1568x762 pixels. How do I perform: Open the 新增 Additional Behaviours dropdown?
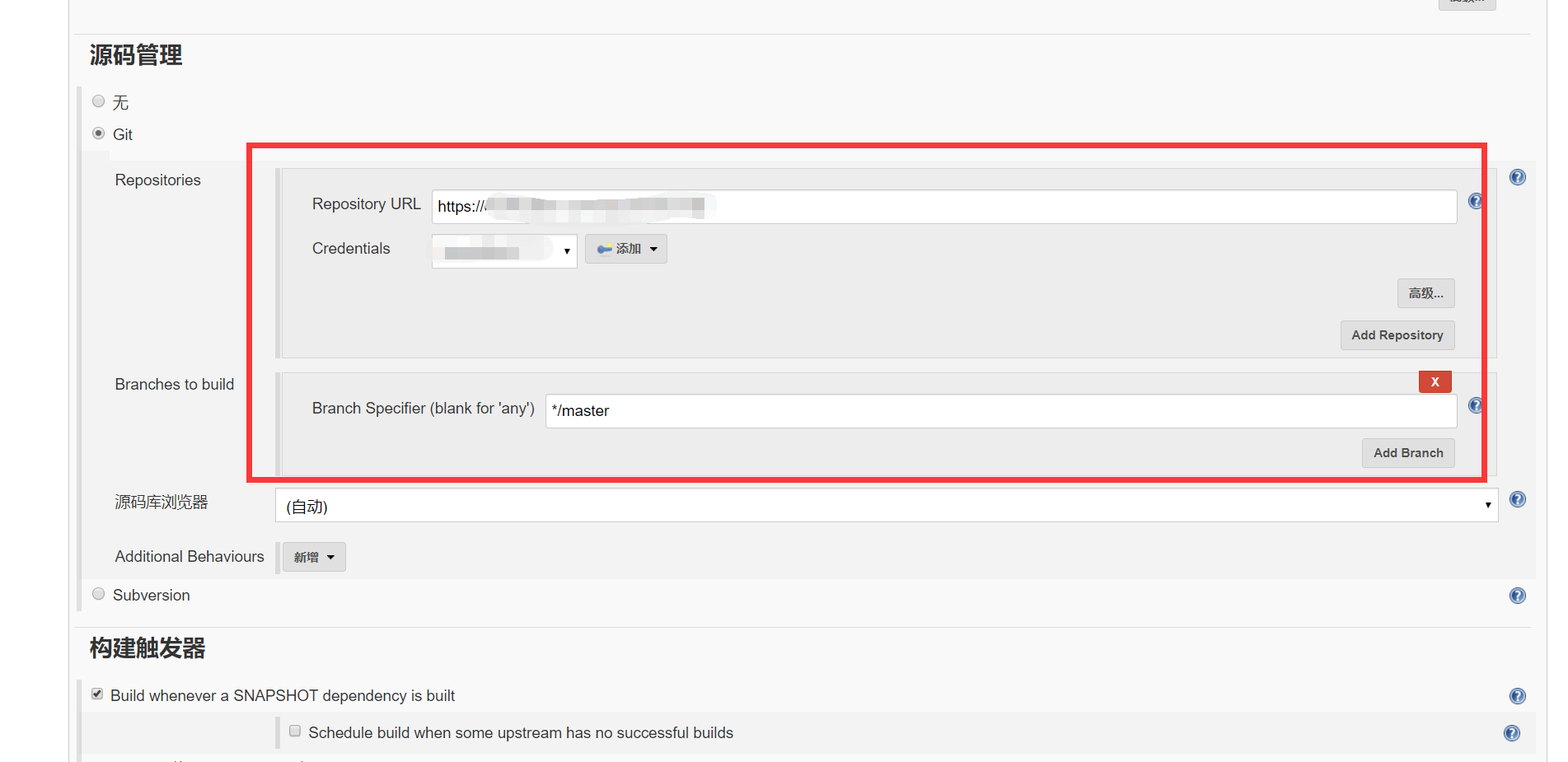tap(314, 557)
